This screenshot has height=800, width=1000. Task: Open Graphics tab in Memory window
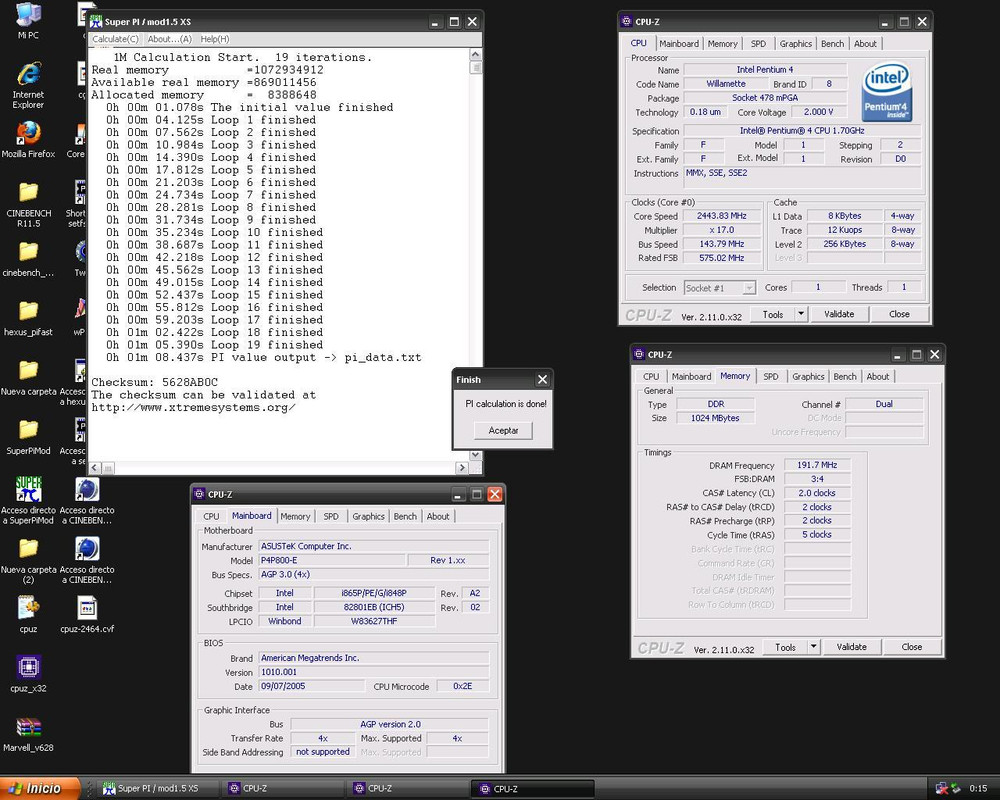tap(808, 376)
